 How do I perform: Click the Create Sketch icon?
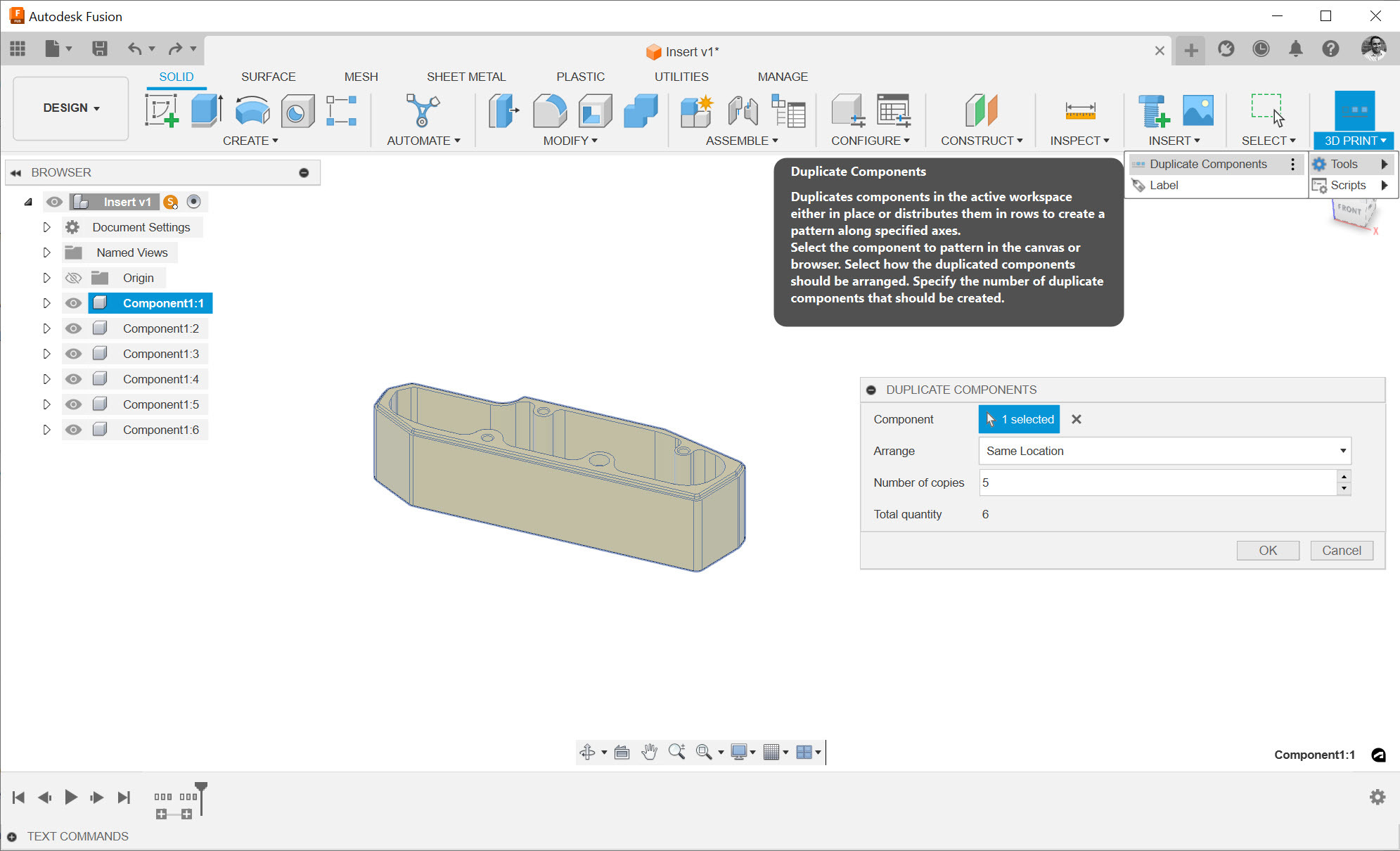[162, 111]
